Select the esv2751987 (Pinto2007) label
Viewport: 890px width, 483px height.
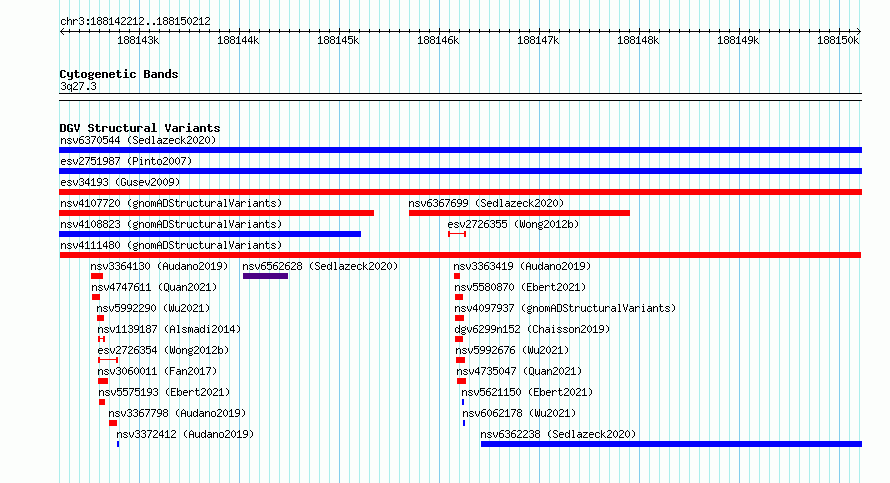click(x=126, y=161)
